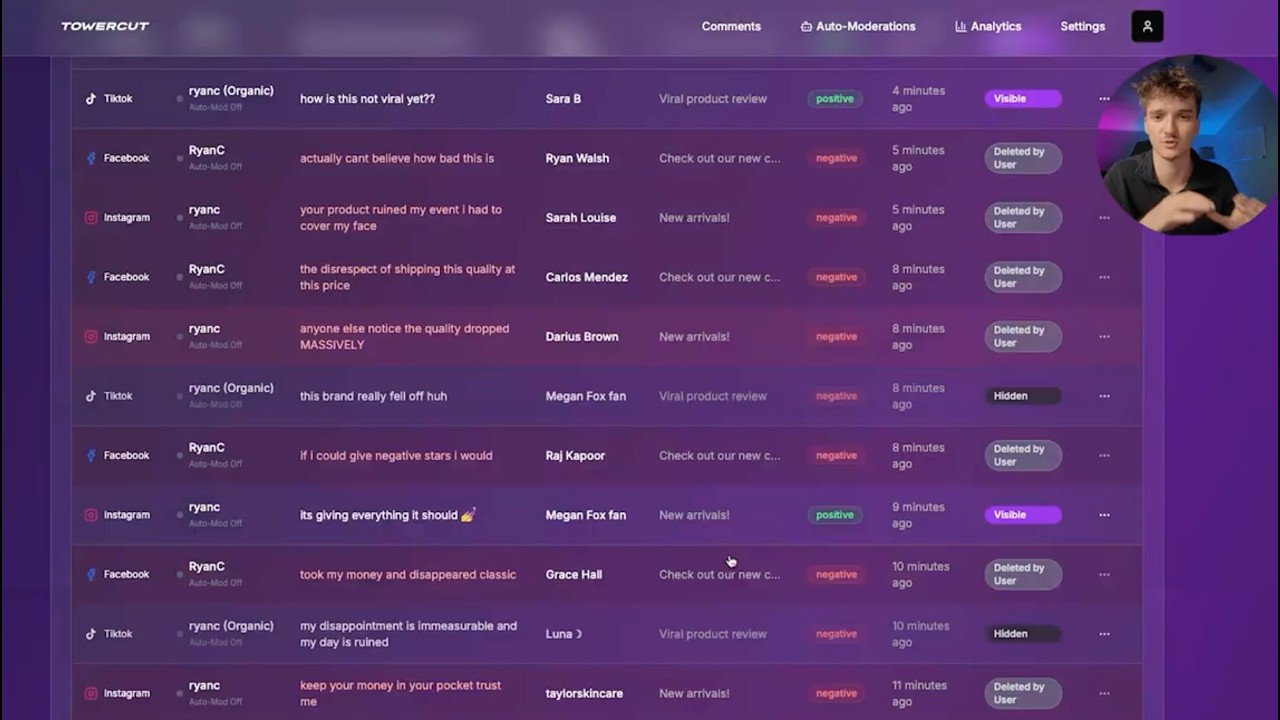Screen dimensions: 1280x720
Task: Click the Towercut logo
Action: coord(105,27)
